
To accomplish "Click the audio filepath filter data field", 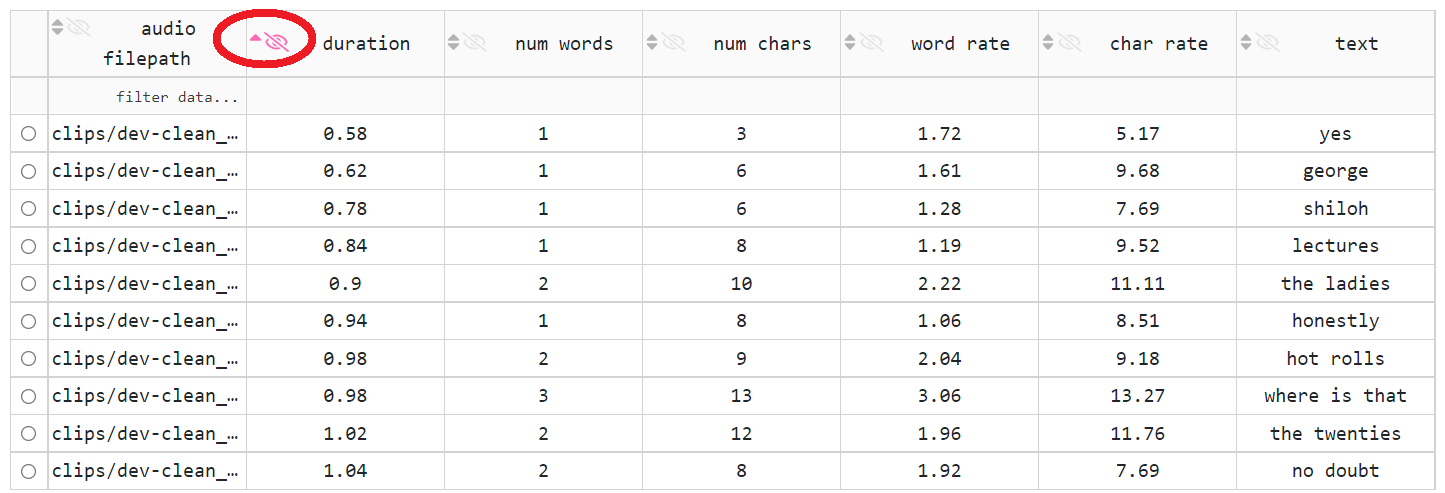I will click(147, 97).
